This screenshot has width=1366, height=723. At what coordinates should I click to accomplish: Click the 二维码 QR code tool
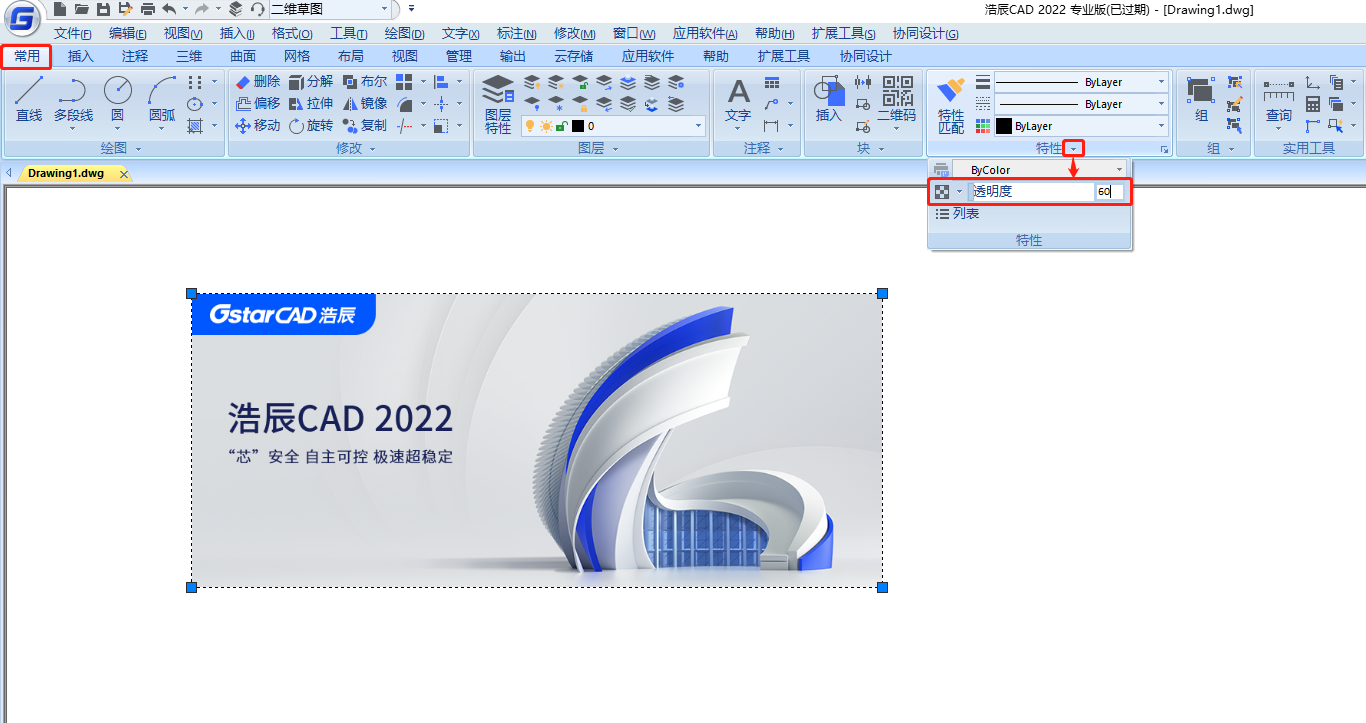[897, 100]
